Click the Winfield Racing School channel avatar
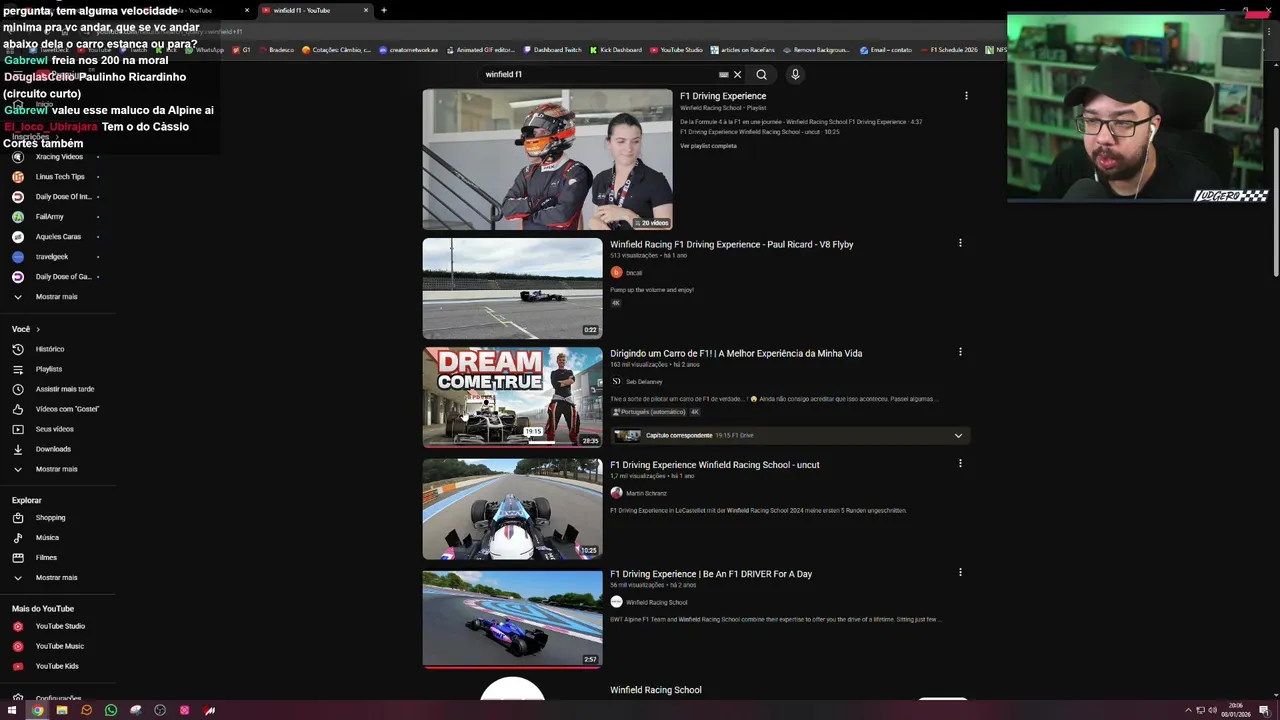1280x720 pixels. [512, 688]
